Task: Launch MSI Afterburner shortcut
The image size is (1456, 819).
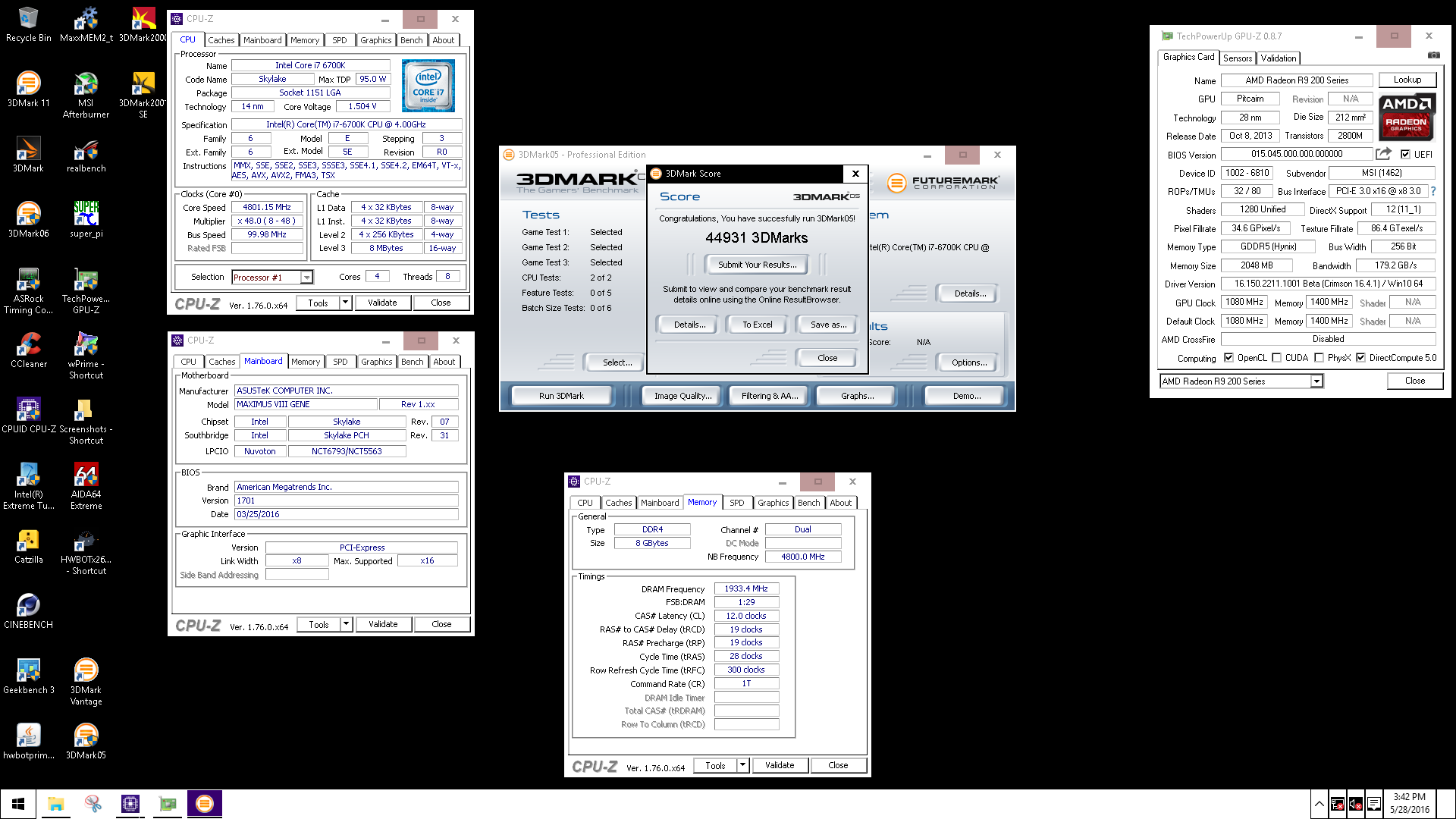Action: tap(86, 95)
